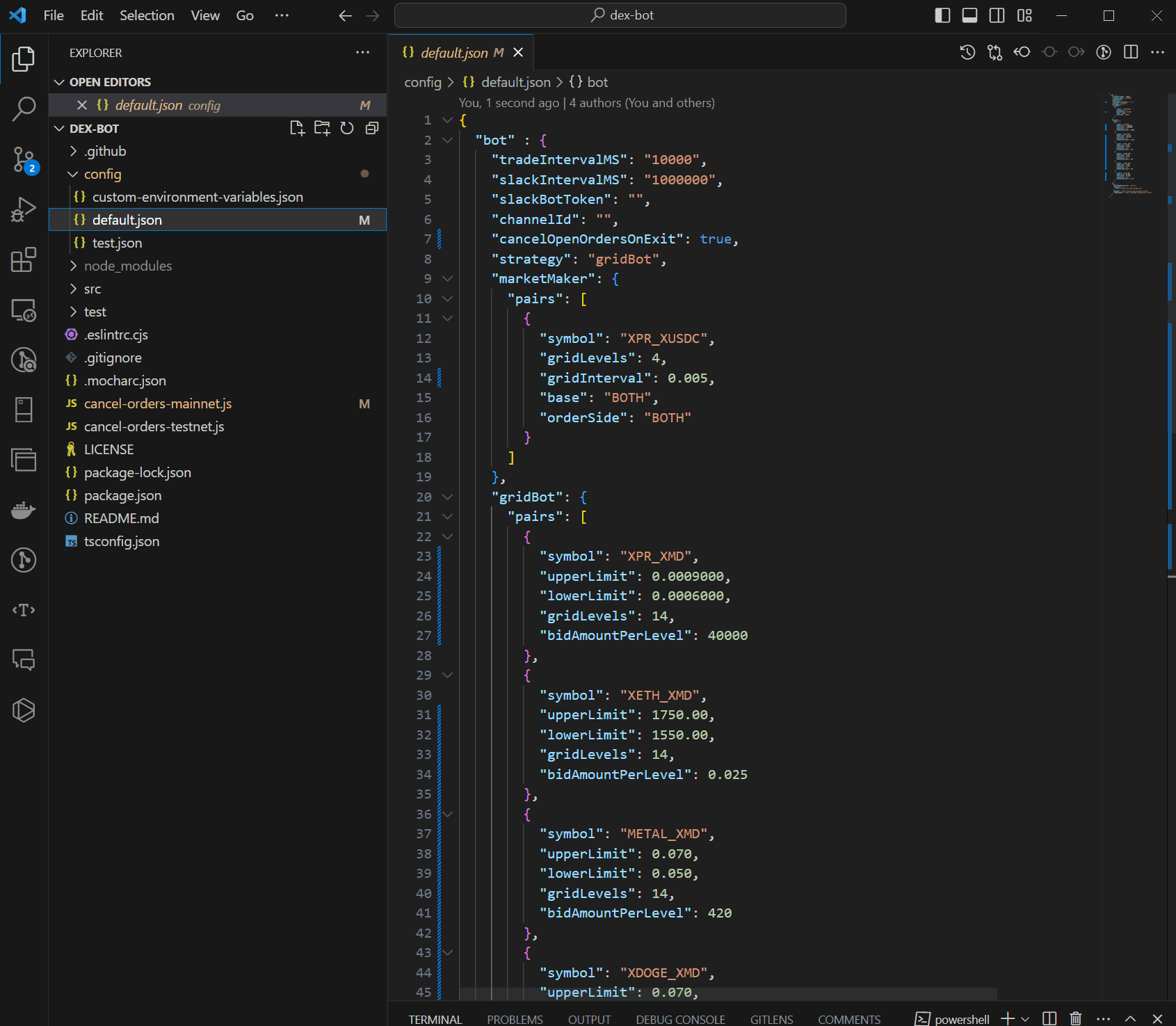The height and width of the screenshot is (1026, 1176).
Task: Open the Docker view in activity bar
Action: (24, 510)
